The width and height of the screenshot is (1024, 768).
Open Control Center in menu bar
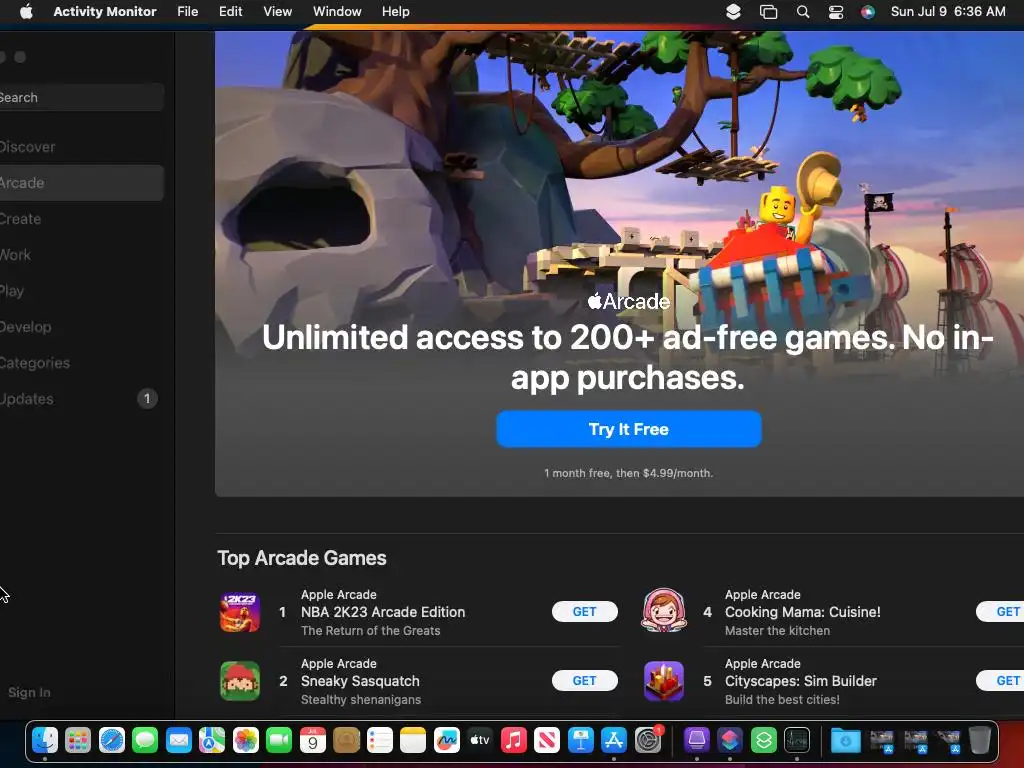836,11
